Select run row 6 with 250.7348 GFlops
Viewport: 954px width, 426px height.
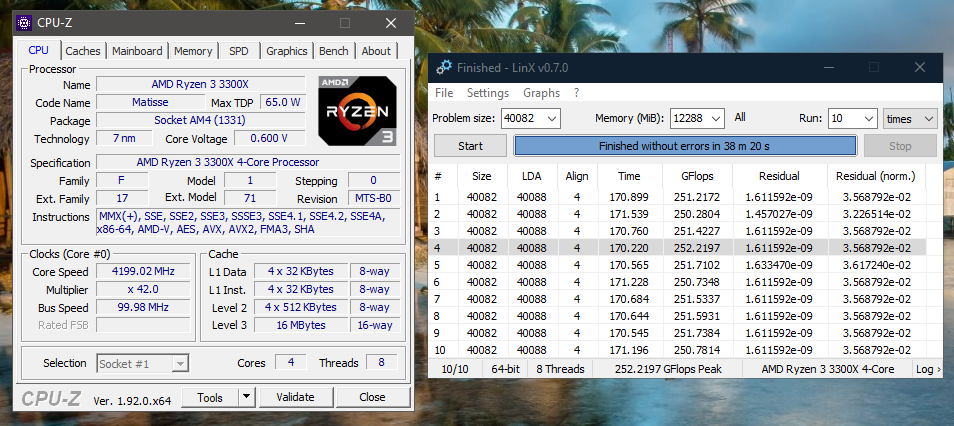pos(678,282)
